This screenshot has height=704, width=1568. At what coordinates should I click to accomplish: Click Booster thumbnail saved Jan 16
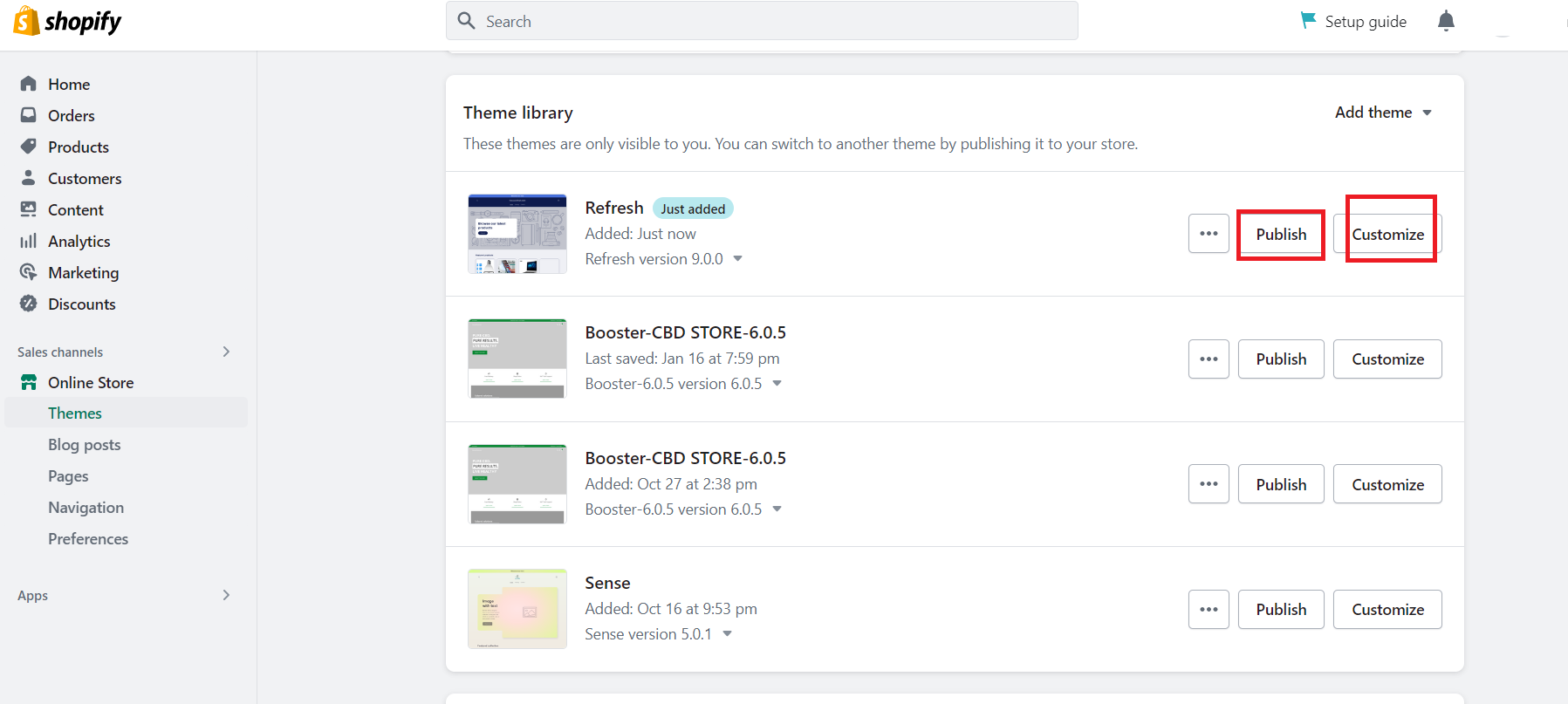517,359
